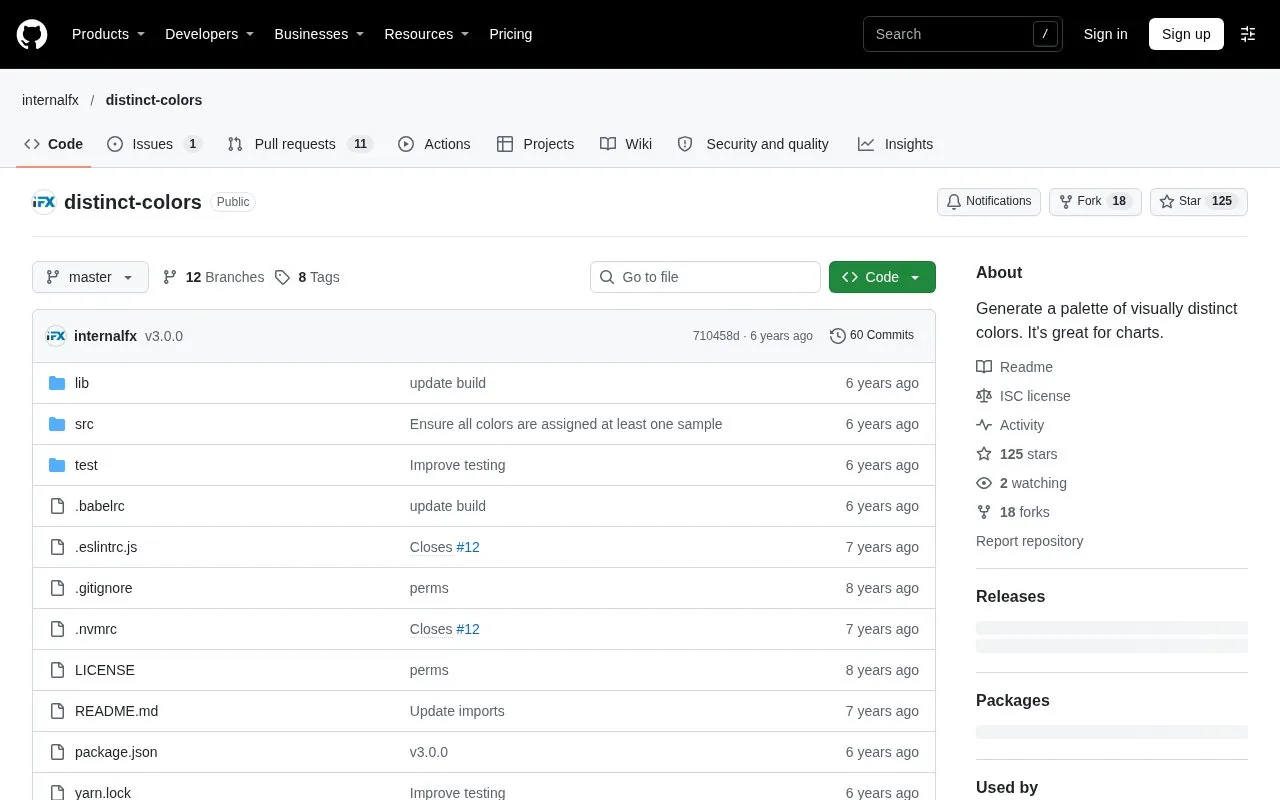Open the Pricing page link
This screenshot has height=800, width=1280.
point(510,34)
